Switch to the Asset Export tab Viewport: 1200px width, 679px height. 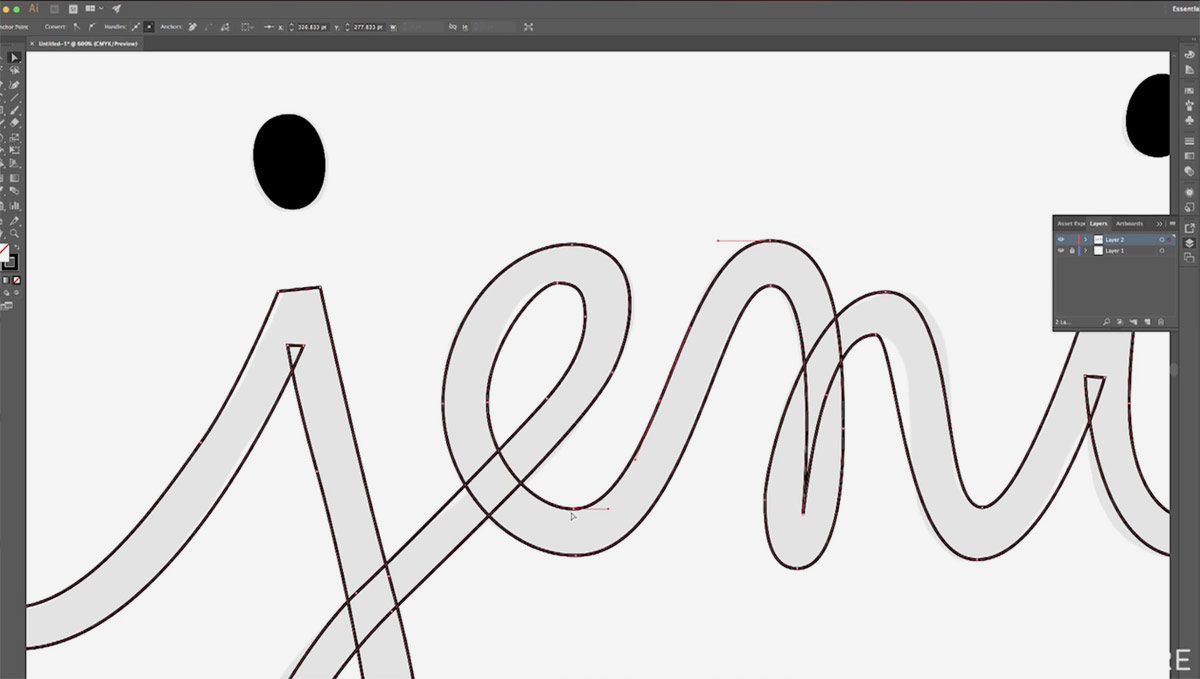1070,223
